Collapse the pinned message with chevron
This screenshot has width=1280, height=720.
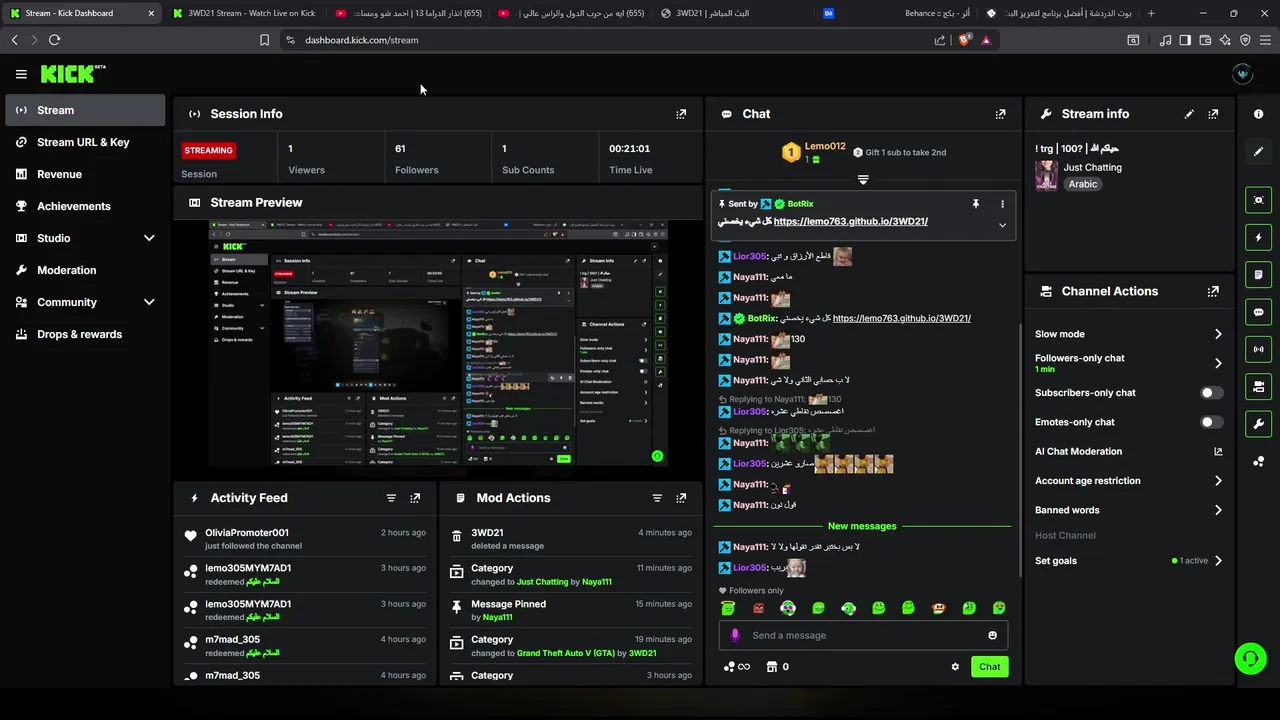coord(1002,225)
